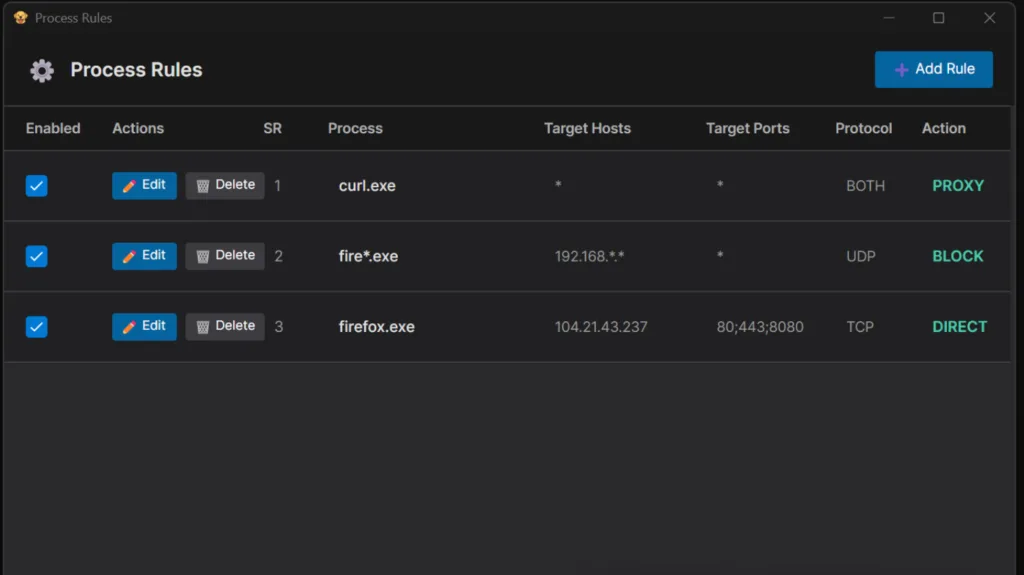The image size is (1024, 575).
Task: Click the Process column header
Action: (355, 129)
